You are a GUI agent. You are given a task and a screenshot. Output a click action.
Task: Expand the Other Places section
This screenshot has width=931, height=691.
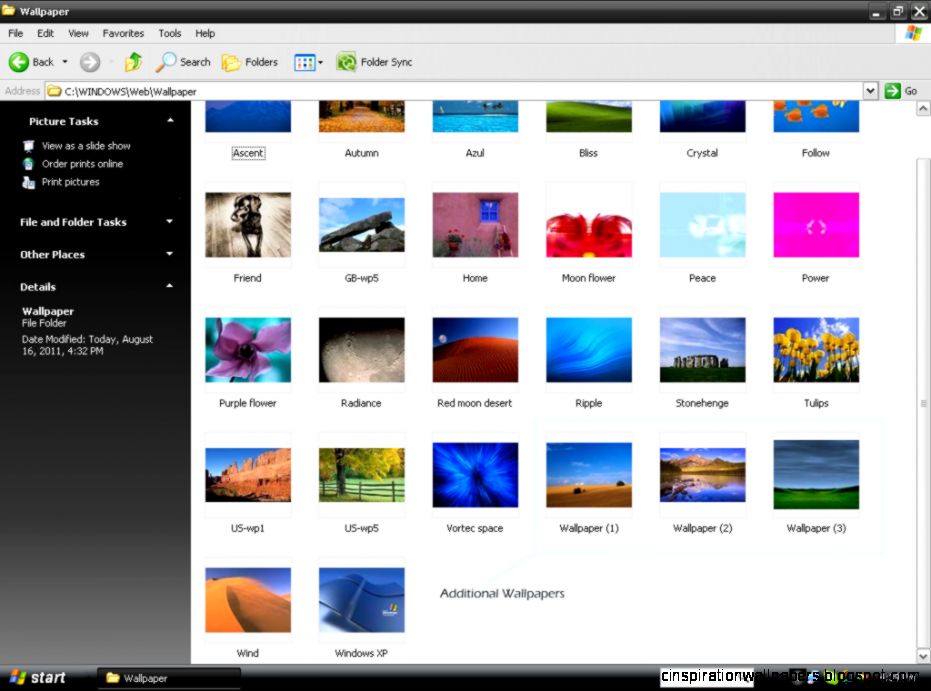(x=170, y=254)
